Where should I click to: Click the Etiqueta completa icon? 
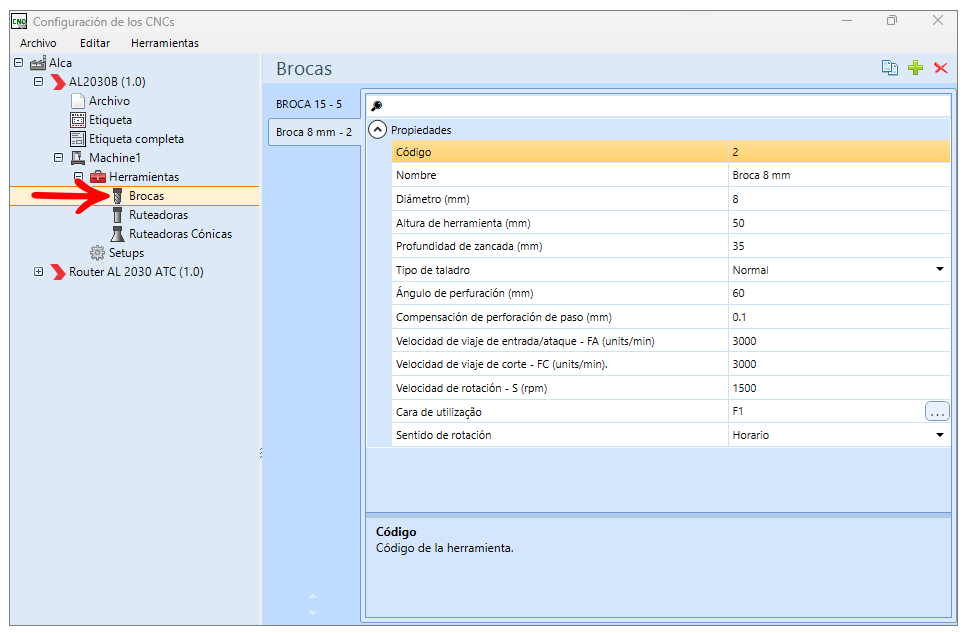click(78, 139)
